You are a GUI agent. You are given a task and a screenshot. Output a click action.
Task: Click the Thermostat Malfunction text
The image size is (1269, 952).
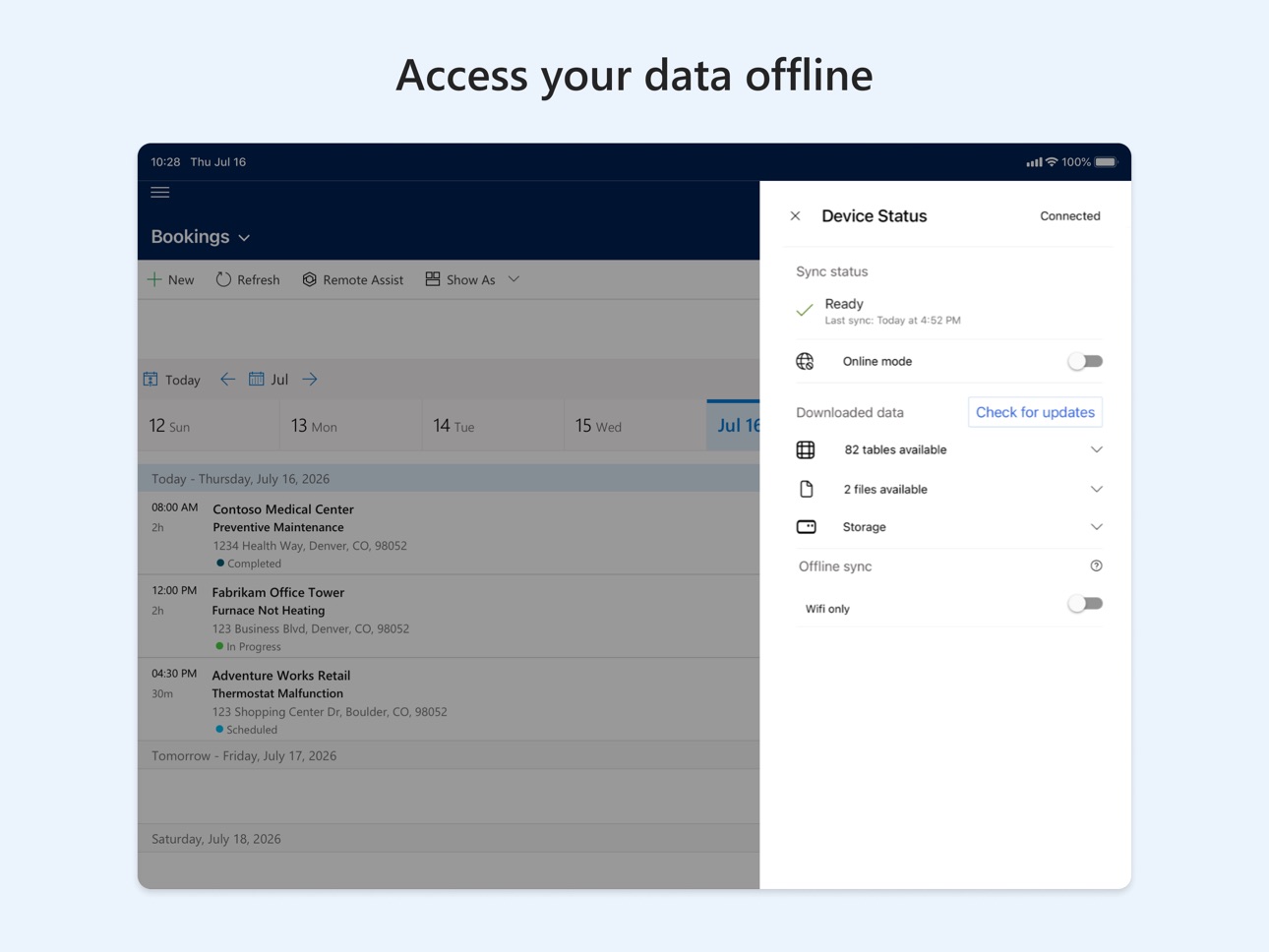click(x=277, y=693)
